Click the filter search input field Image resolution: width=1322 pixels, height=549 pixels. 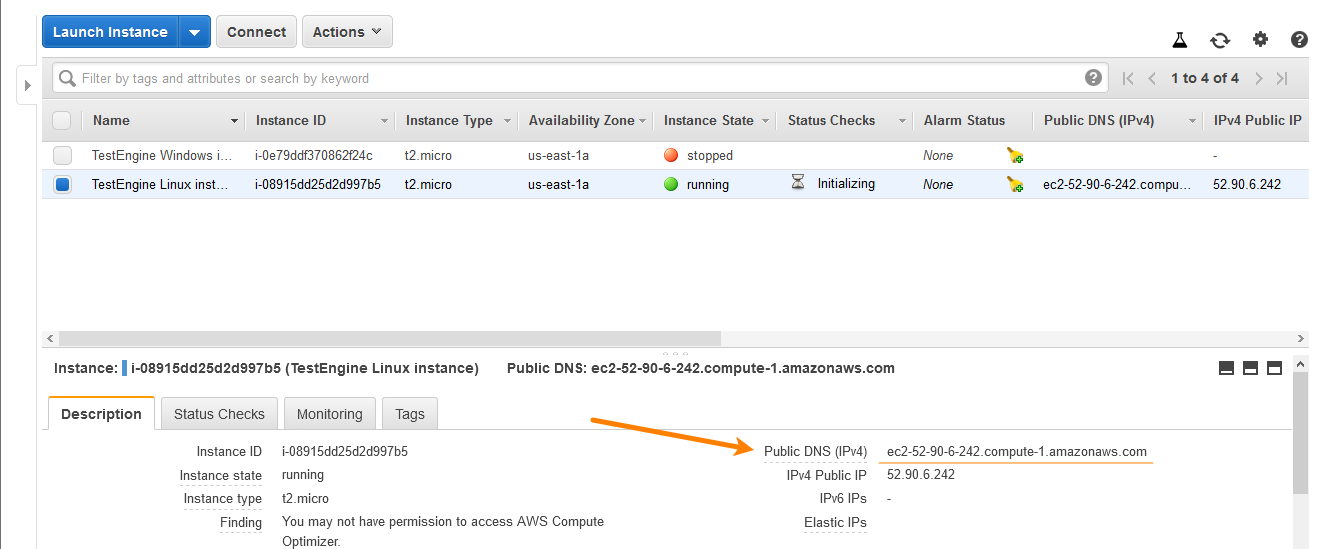[x=580, y=78]
